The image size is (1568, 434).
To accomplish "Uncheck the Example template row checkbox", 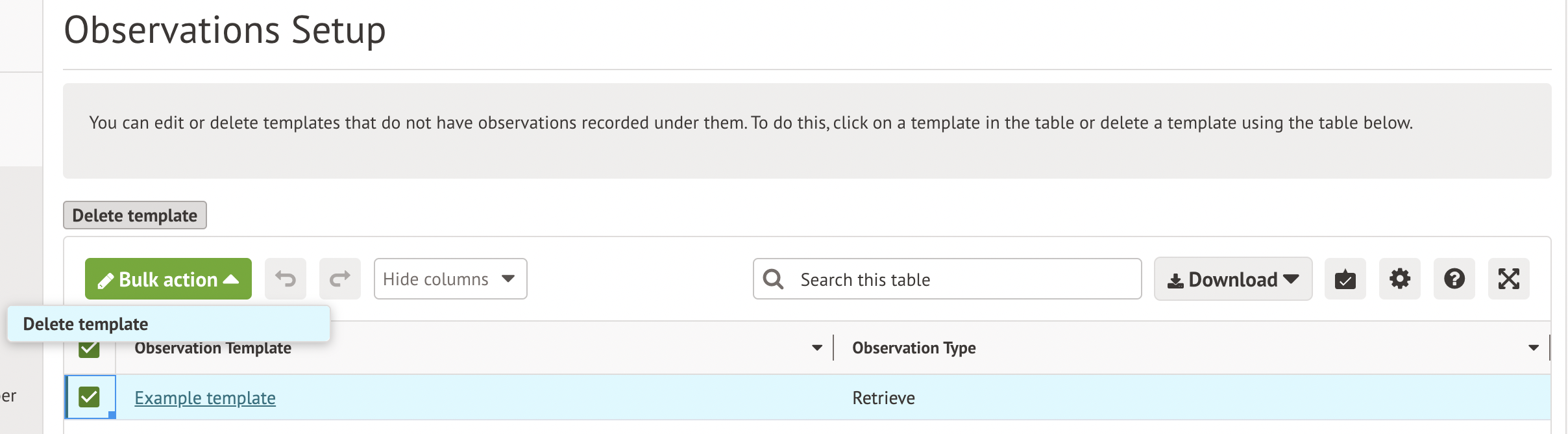I will pyautogui.click(x=89, y=397).
